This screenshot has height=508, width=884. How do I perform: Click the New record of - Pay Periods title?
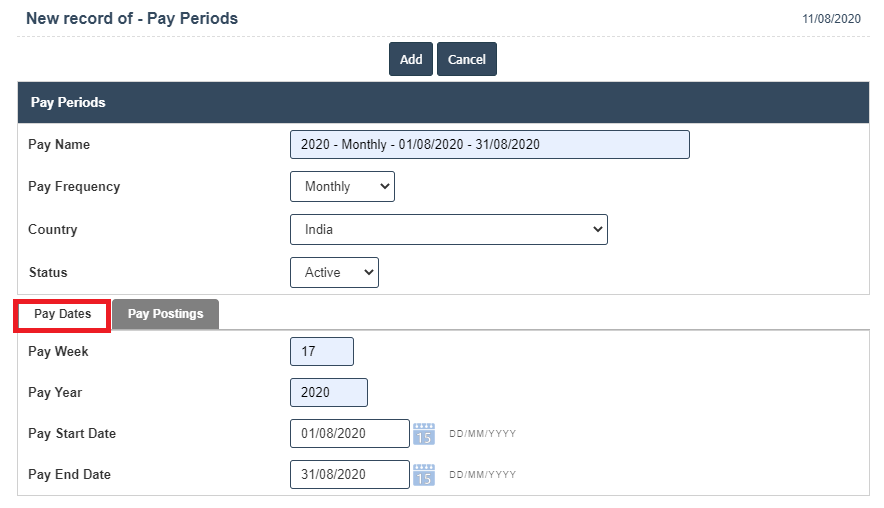click(132, 19)
